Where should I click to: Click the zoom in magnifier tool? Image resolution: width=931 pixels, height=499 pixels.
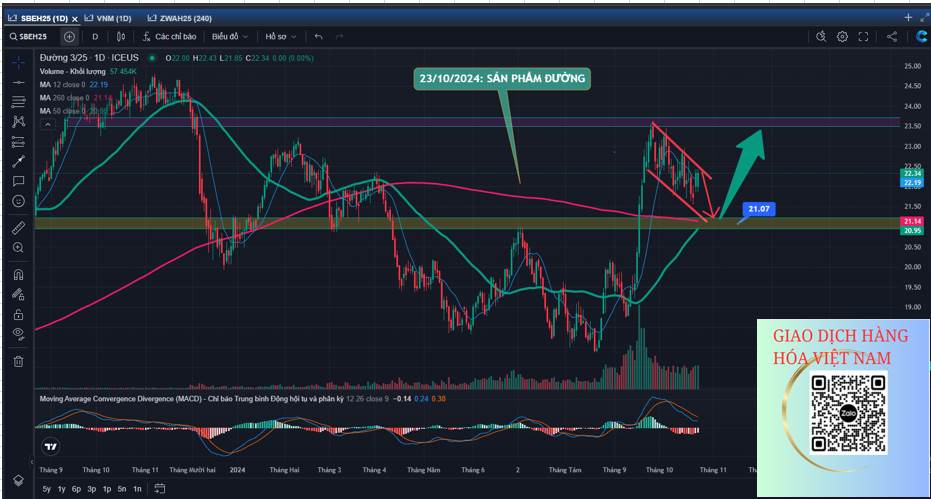pyautogui.click(x=18, y=247)
